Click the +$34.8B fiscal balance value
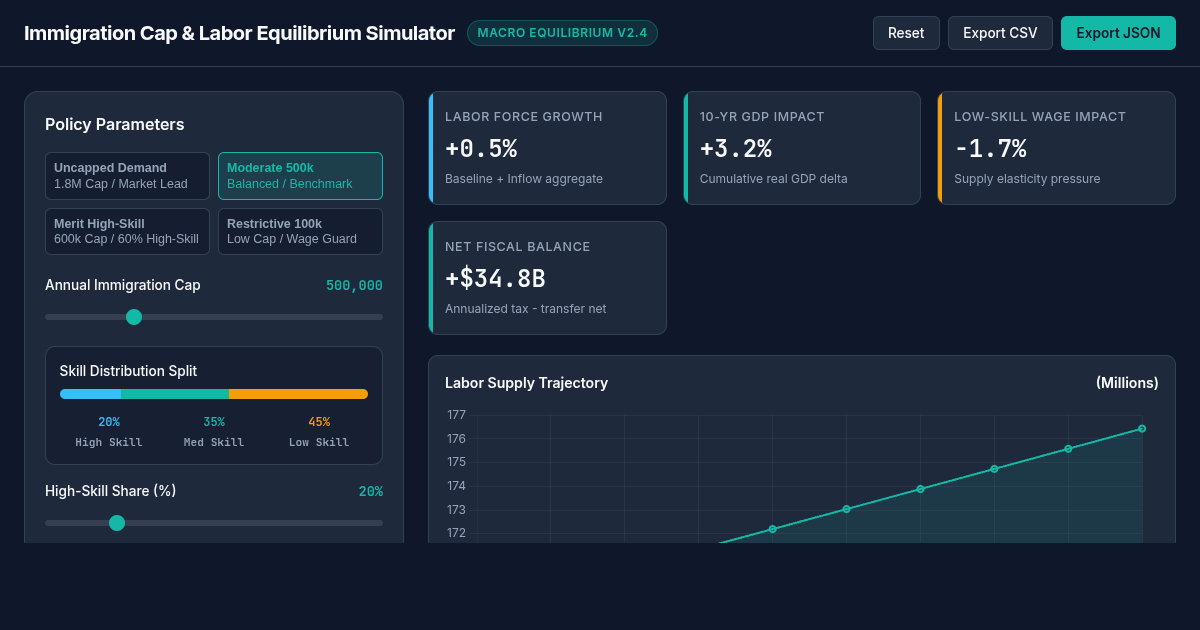This screenshot has height=630, width=1200. (x=495, y=279)
